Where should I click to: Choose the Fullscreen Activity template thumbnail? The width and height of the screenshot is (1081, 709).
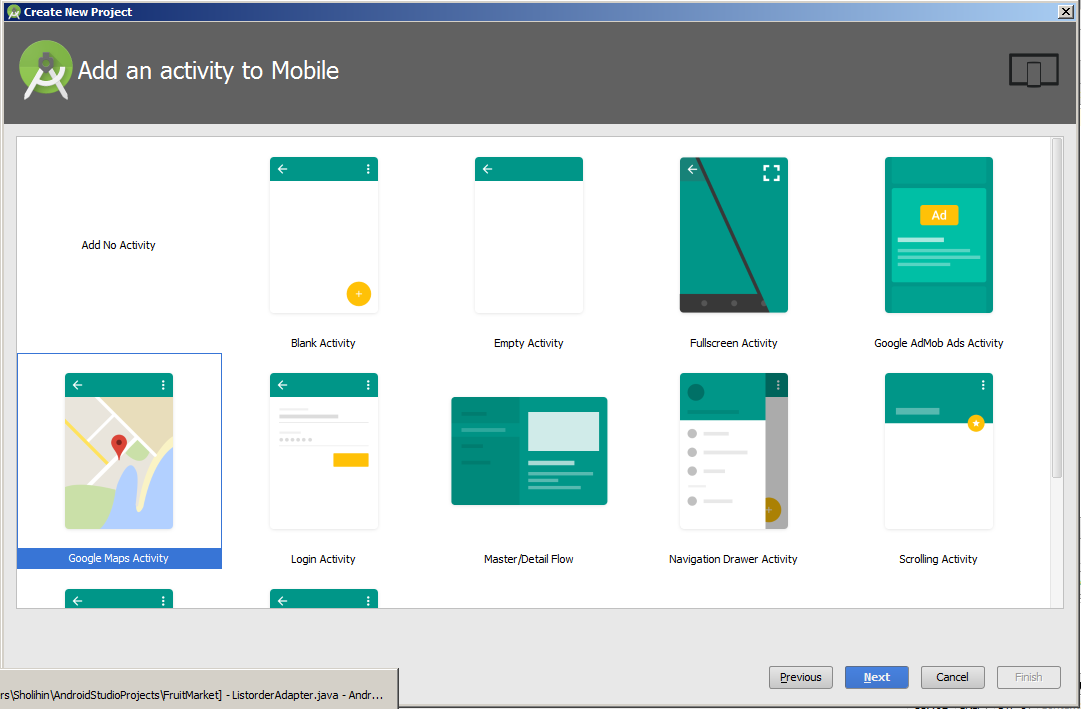pos(734,235)
